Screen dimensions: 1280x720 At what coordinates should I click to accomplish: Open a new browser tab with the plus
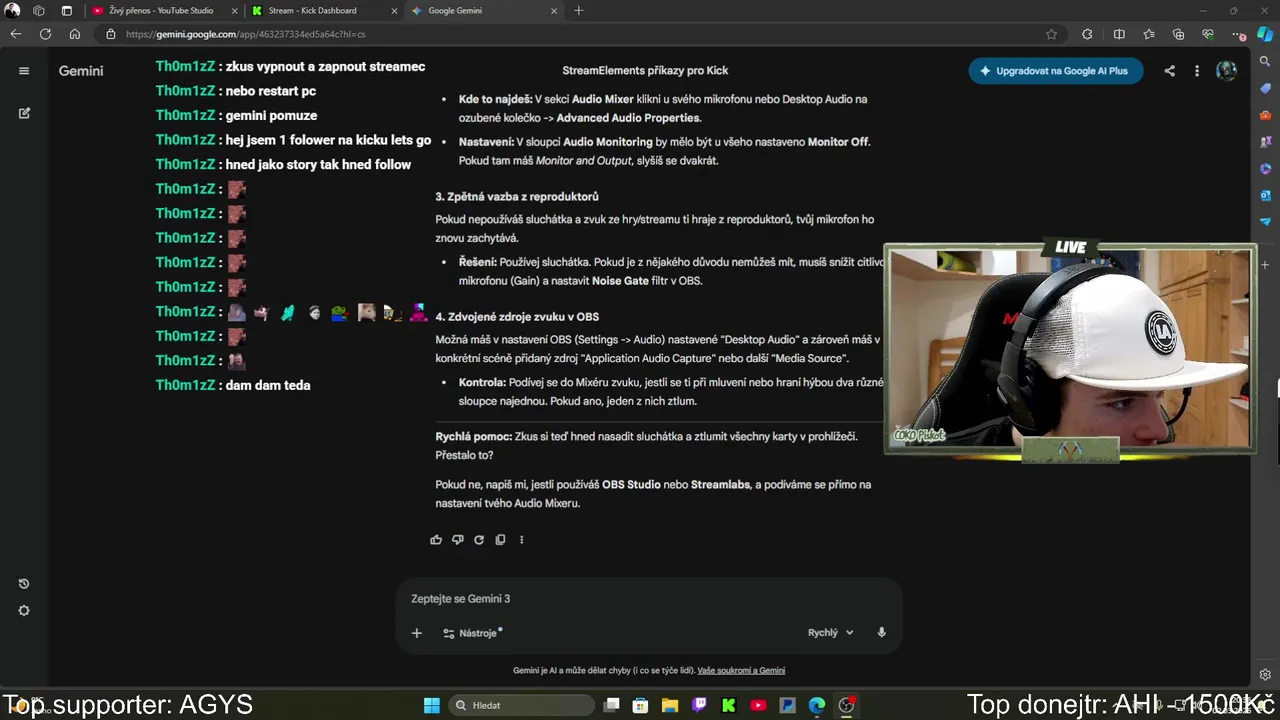(x=578, y=11)
